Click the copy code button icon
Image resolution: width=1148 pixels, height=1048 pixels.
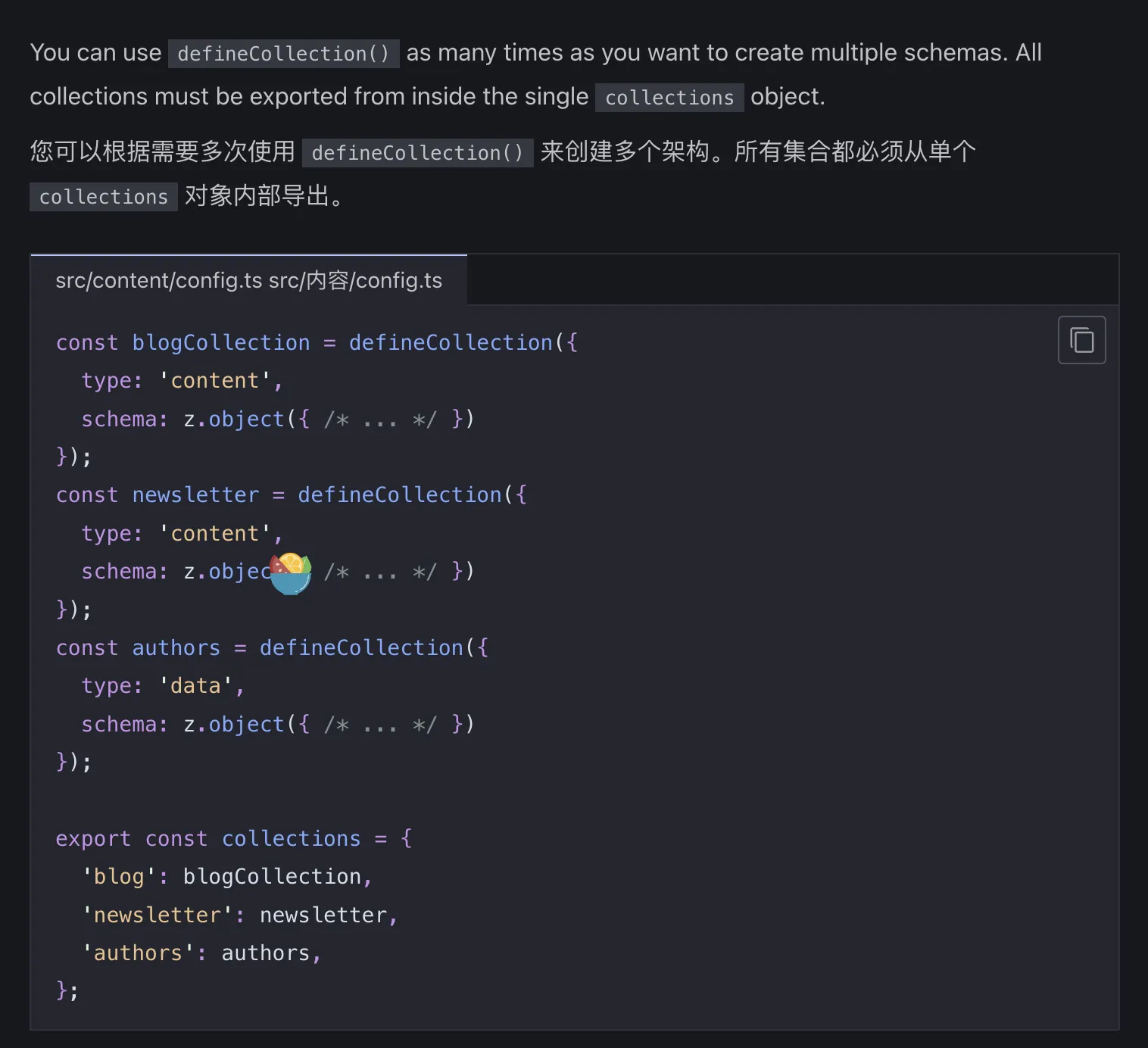point(1081,340)
